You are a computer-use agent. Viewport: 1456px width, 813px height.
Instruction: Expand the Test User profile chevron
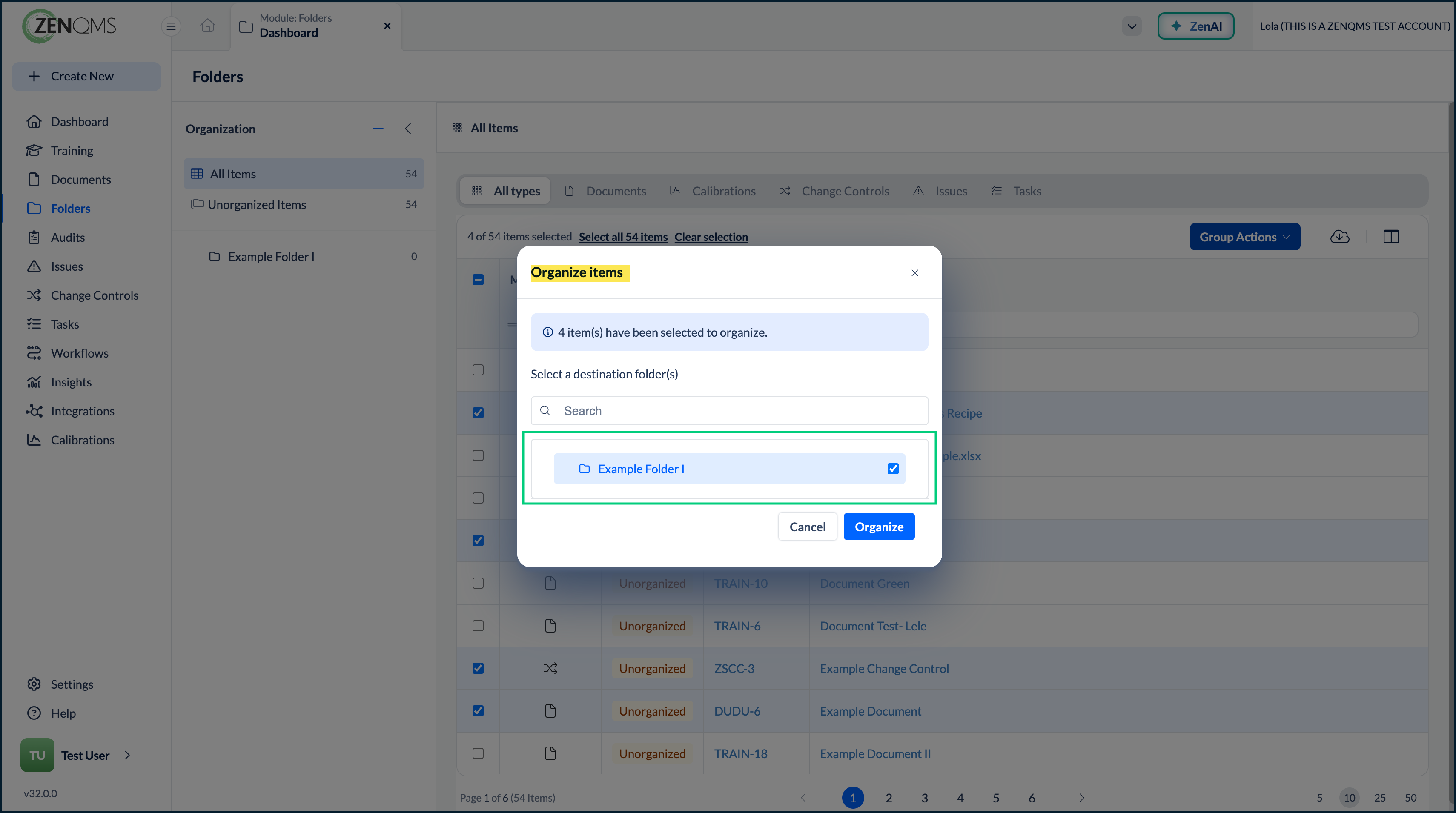127,756
